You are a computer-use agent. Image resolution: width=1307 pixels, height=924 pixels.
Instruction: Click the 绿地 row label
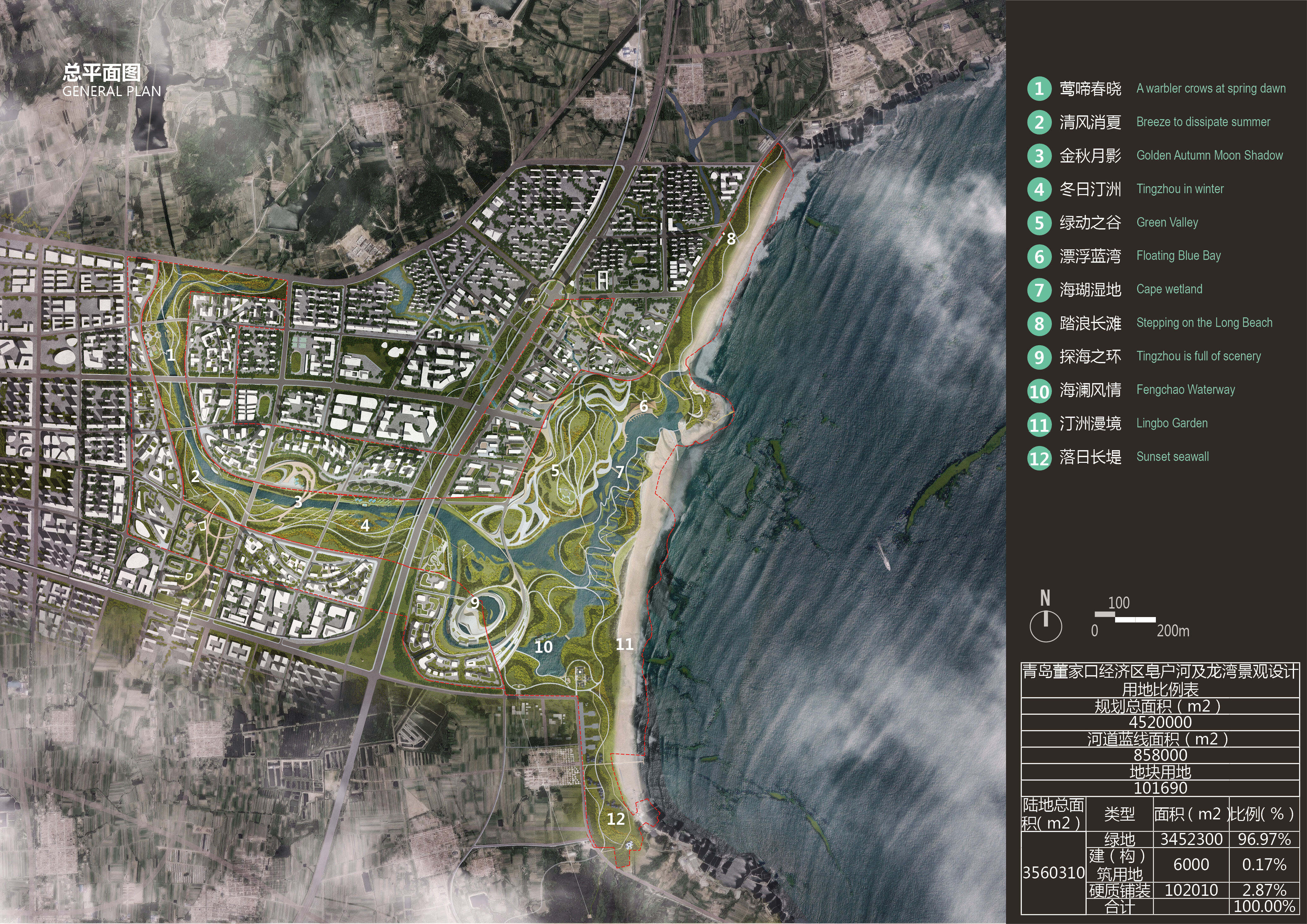tap(1119, 839)
